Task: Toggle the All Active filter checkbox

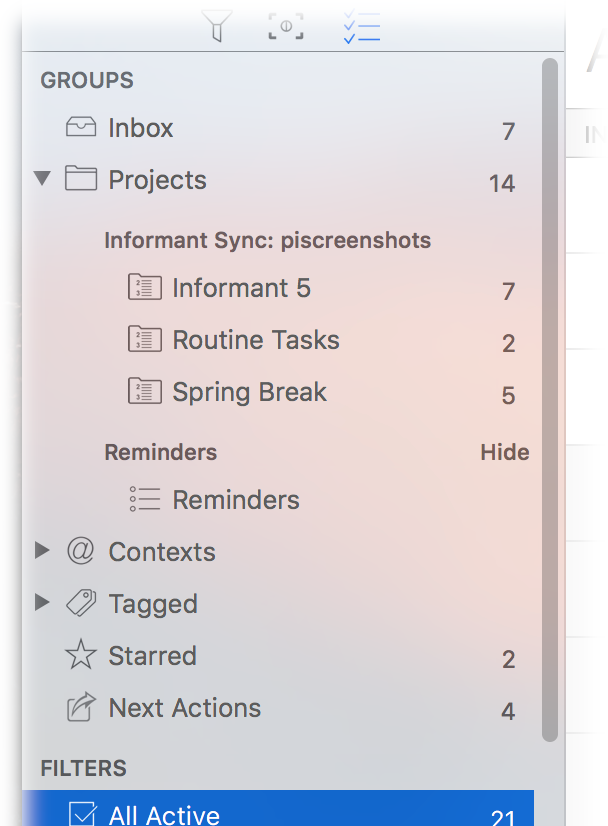Action: [x=83, y=814]
